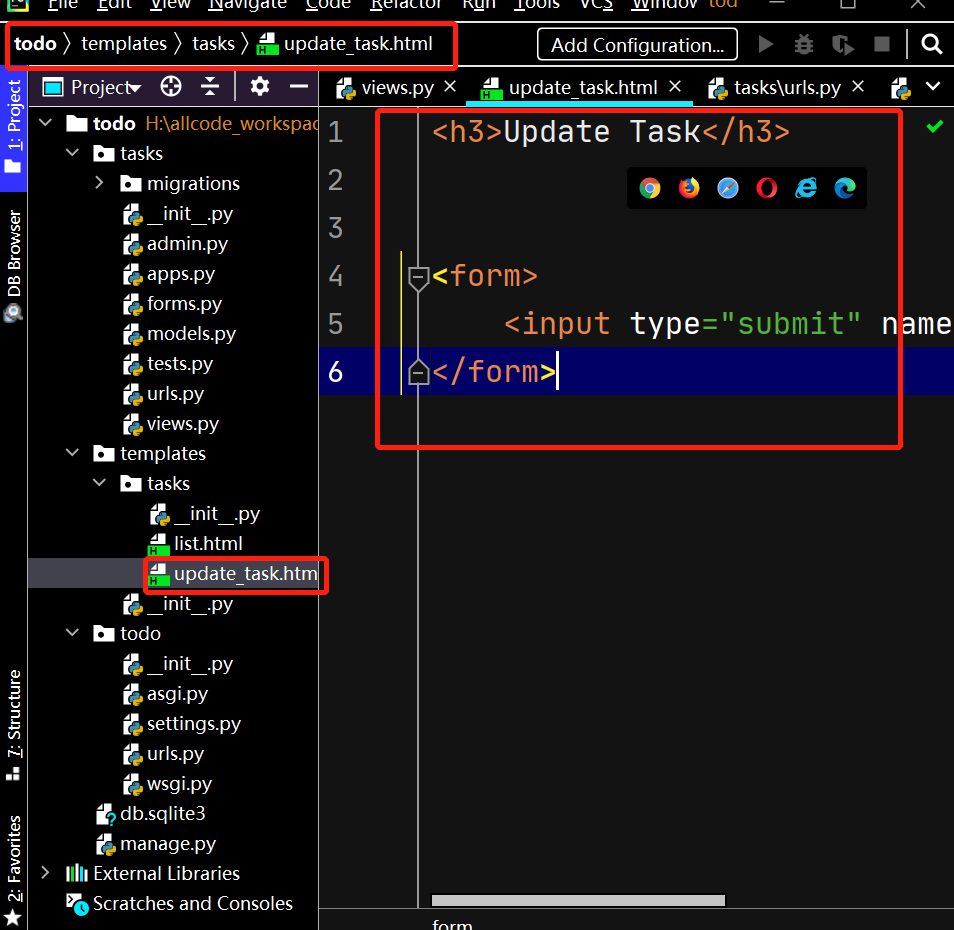
Task: Click the locate/scroll-from-source target icon
Action: tap(171, 87)
